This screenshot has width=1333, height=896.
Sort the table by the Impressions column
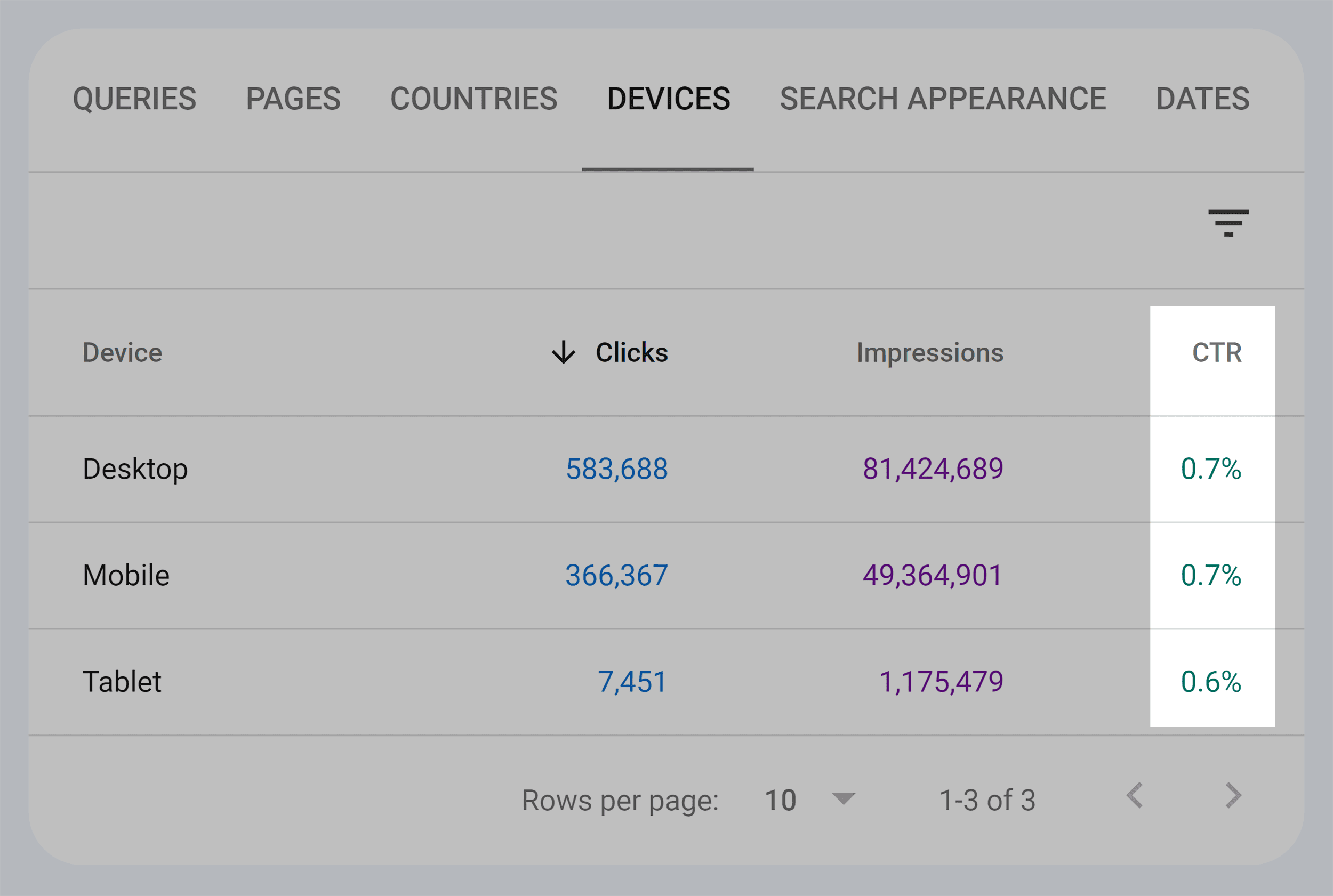click(x=930, y=352)
